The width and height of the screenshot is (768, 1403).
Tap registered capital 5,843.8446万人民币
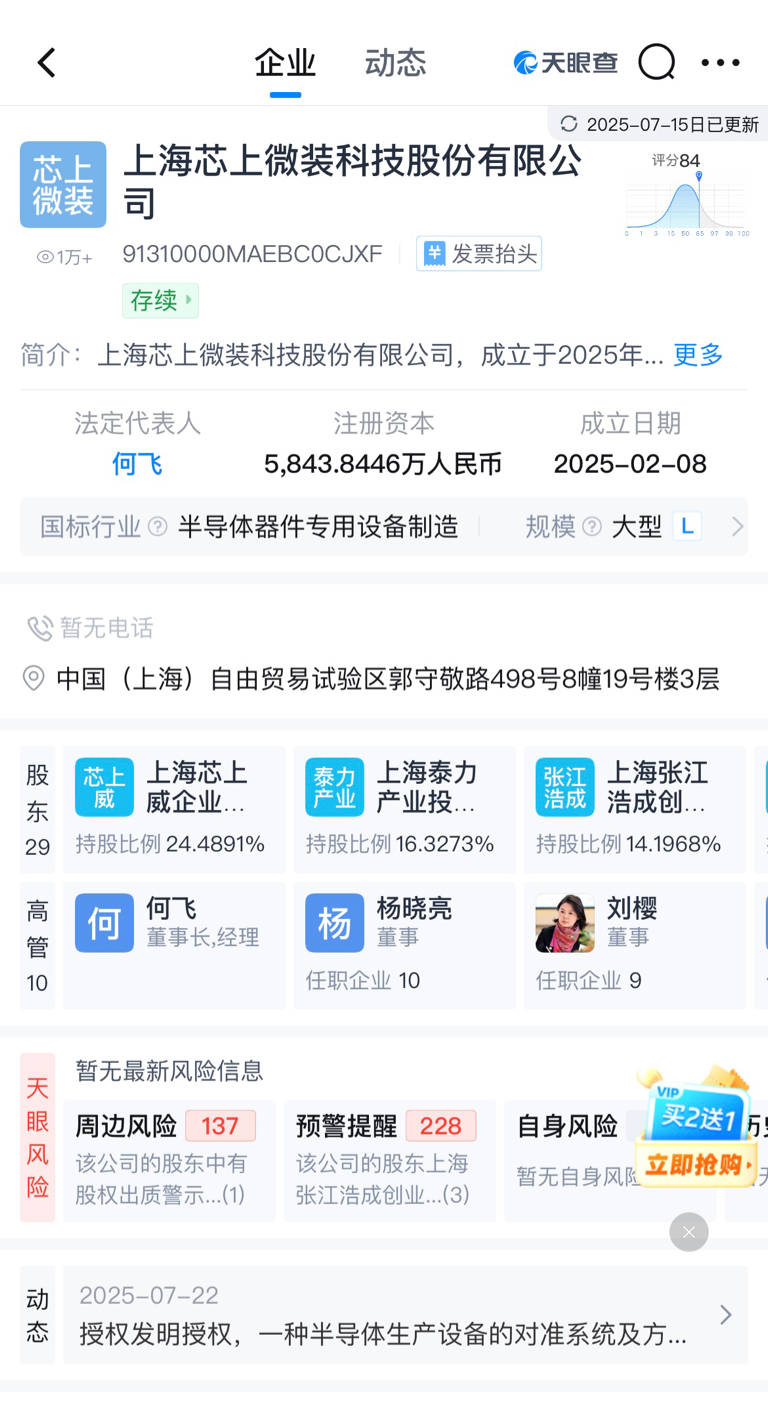(x=383, y=464)
